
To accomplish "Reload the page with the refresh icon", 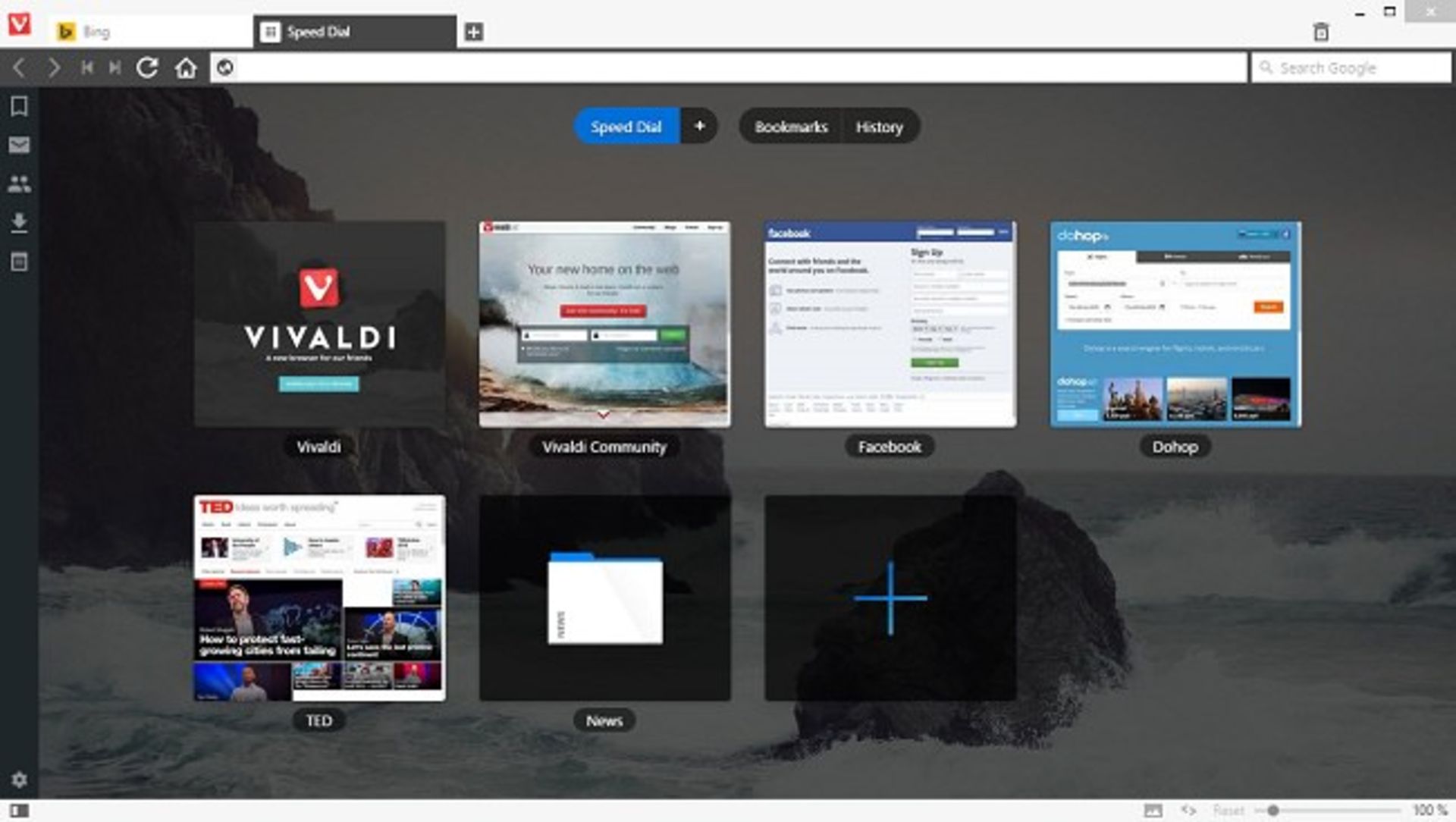I will [147, 67].
